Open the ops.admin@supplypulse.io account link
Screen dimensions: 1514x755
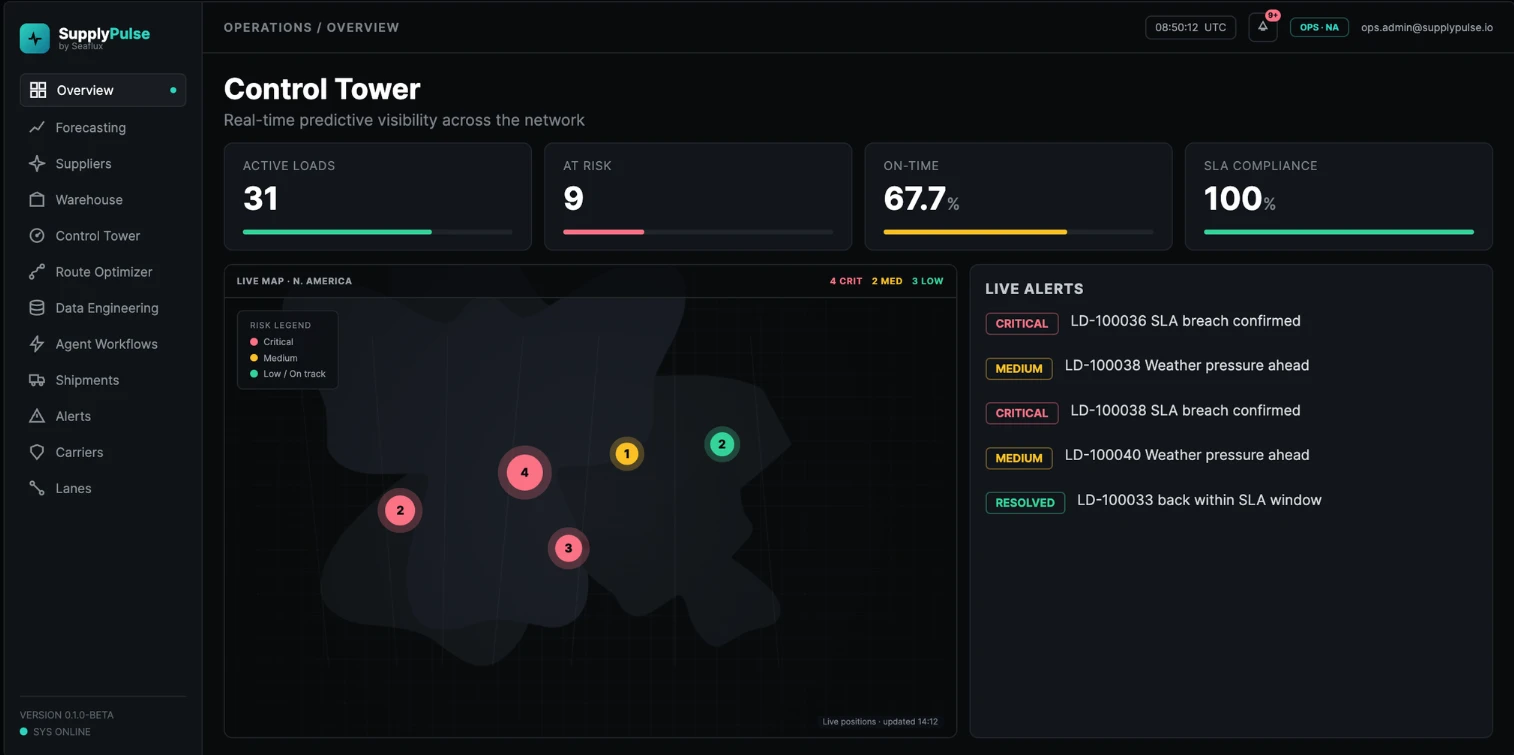tap(1427, 28)
